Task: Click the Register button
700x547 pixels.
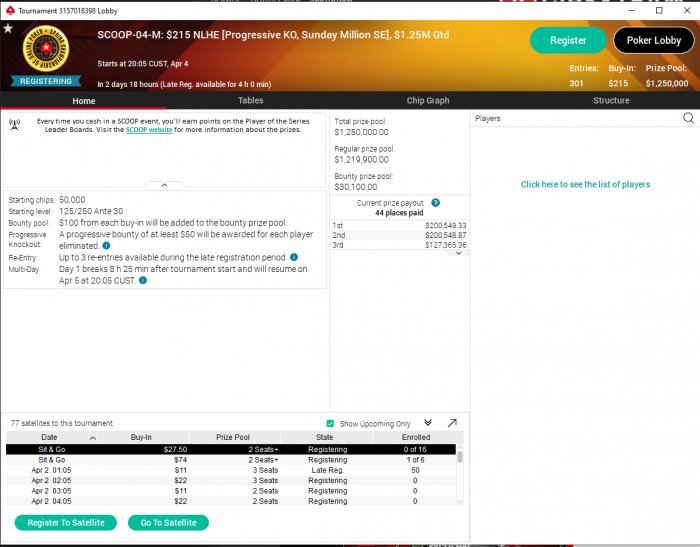Action: tap(568, 40)
